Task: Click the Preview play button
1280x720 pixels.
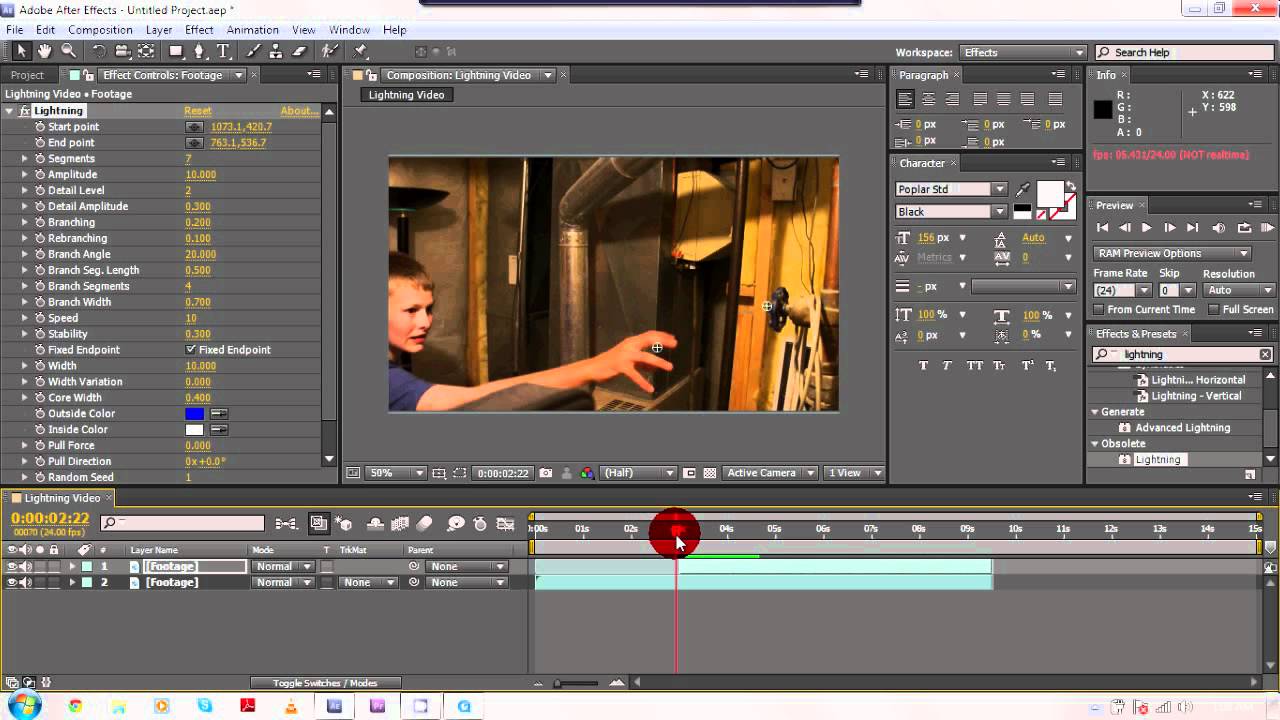Action: (1146, 228)
